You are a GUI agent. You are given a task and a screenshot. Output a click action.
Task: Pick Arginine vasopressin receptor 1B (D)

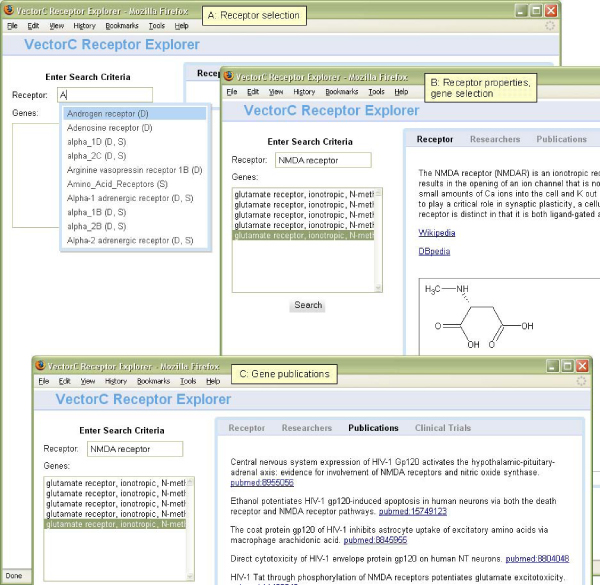tap(135, 170)
